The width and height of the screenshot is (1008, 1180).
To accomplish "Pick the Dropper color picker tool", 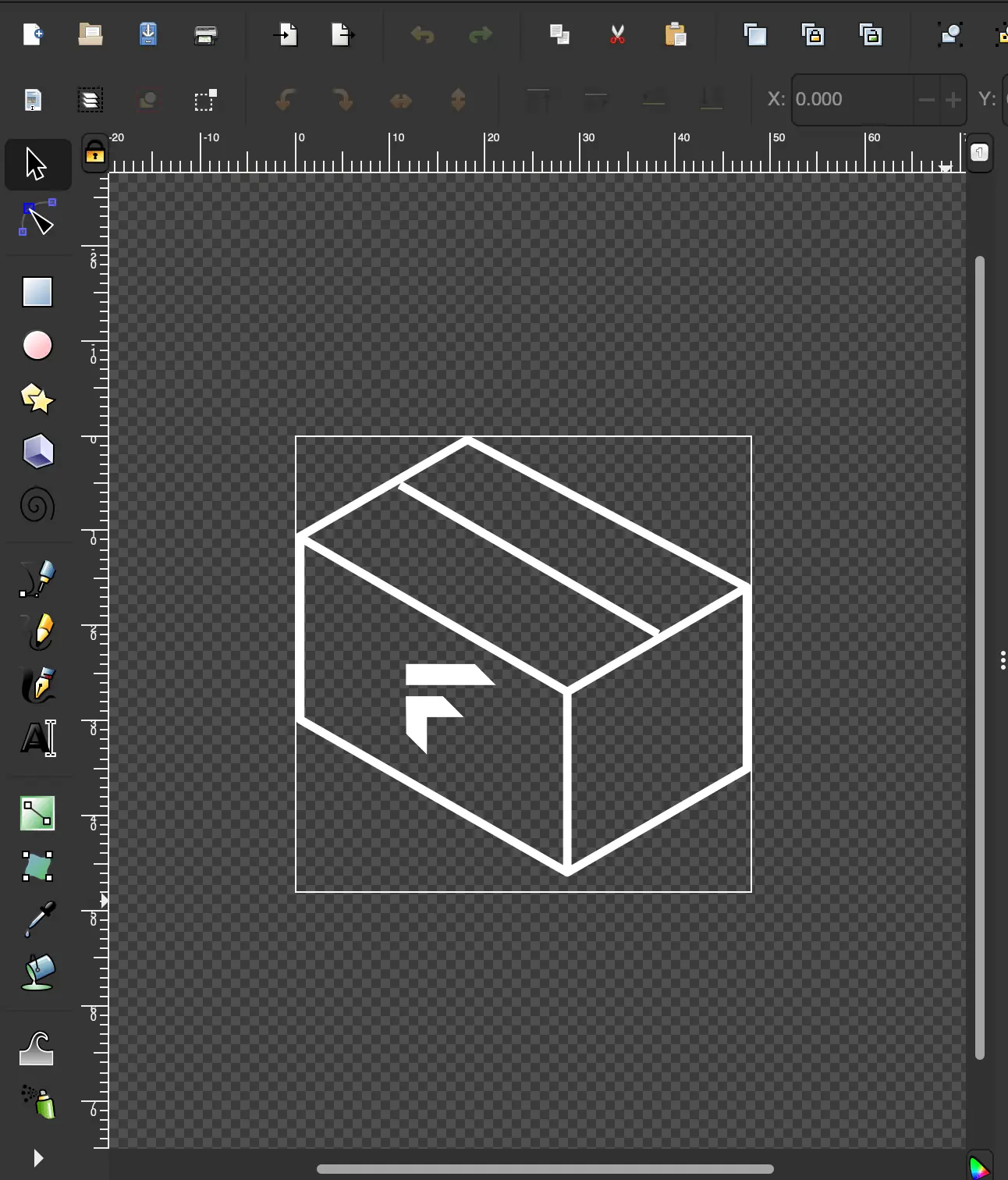I will point(39,920).
